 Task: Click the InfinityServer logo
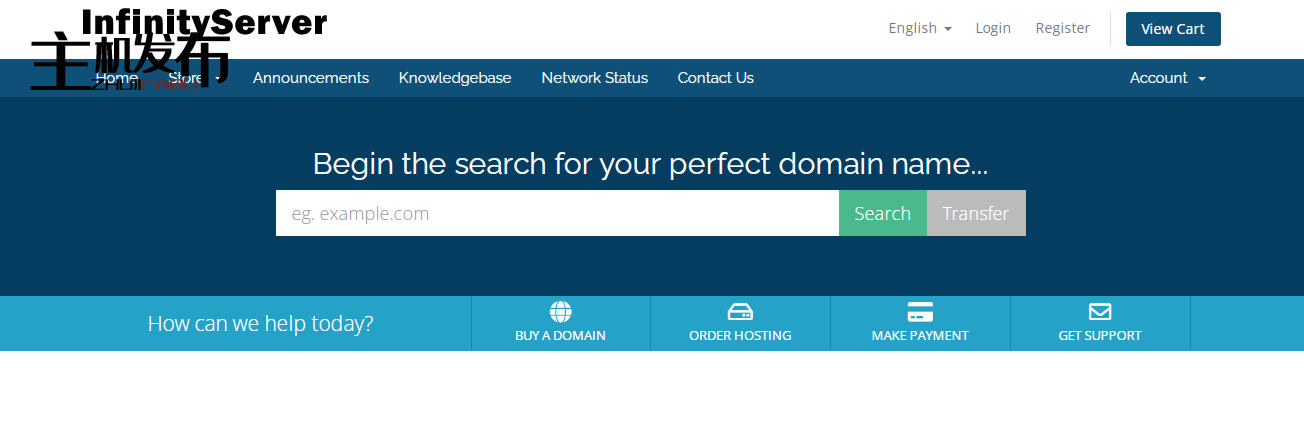coord(203,23)
